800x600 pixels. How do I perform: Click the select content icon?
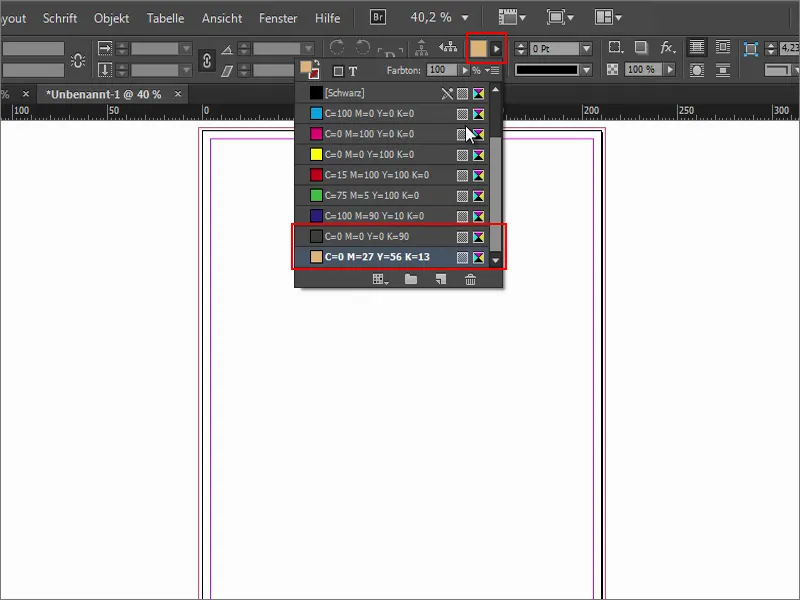[x=448, y=47]
